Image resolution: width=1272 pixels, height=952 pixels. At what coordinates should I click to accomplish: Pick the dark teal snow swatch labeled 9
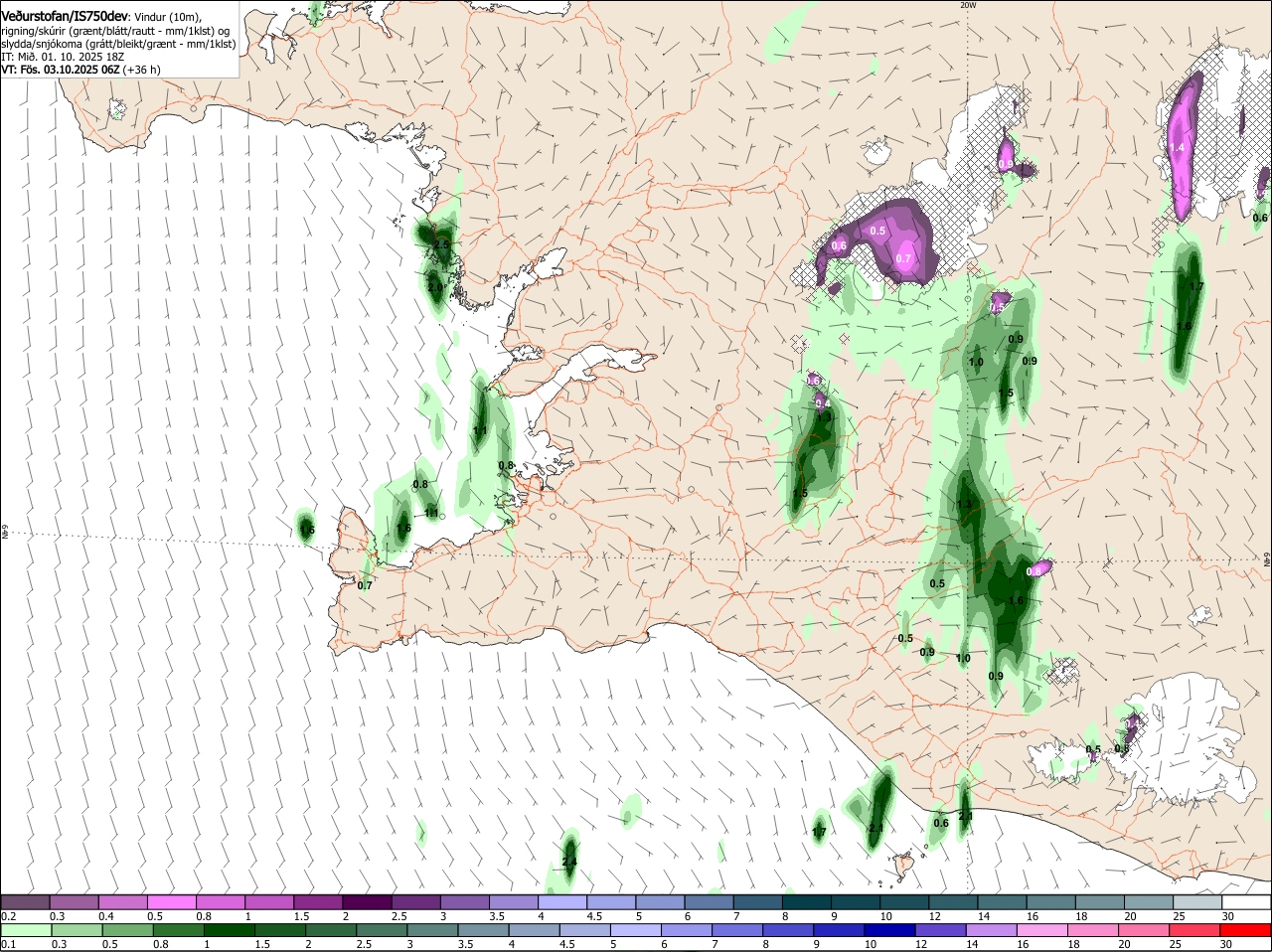pyautogui.click(x=858, y=901)
